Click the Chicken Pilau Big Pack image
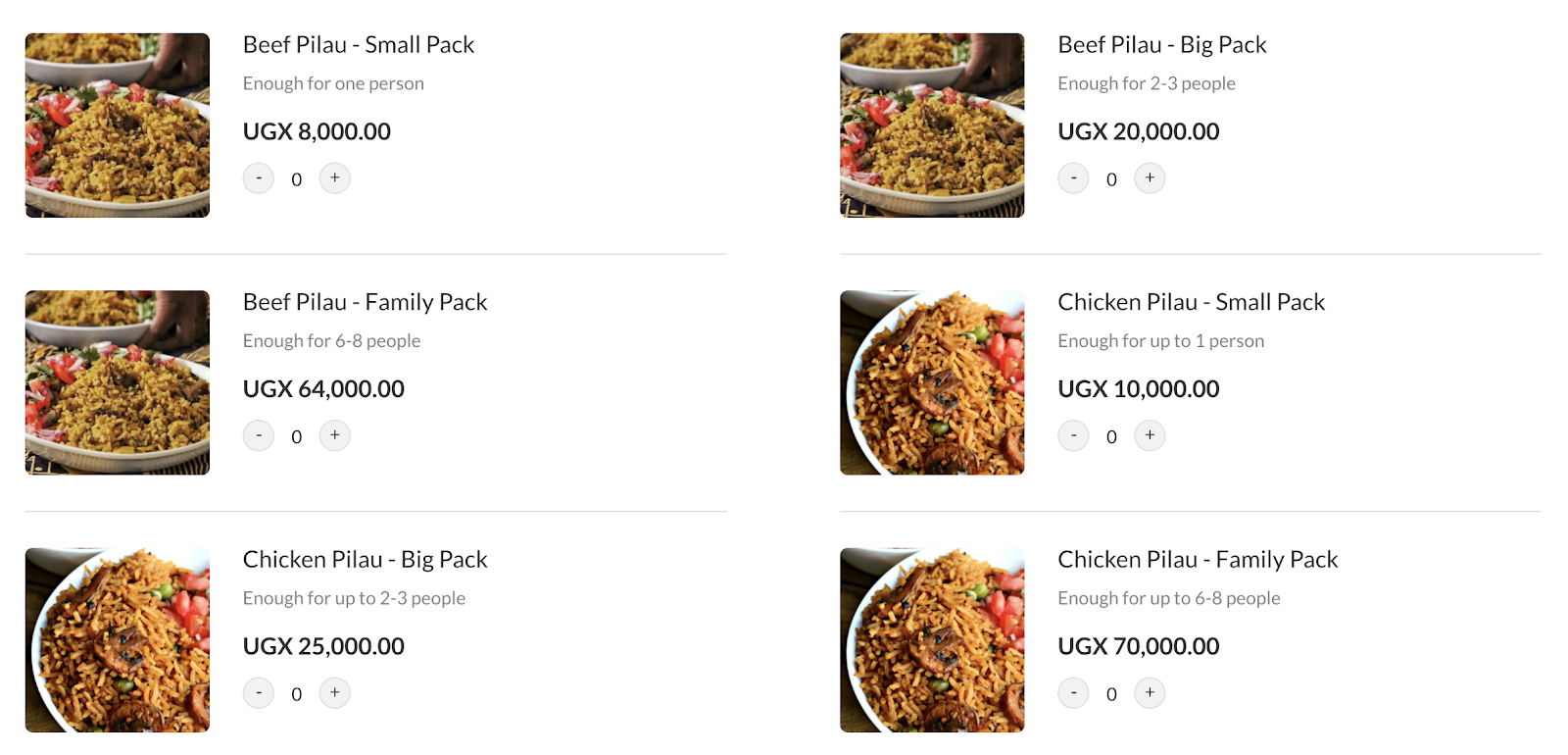Screen dimensions: 1568x755 (x=118, y=640)
